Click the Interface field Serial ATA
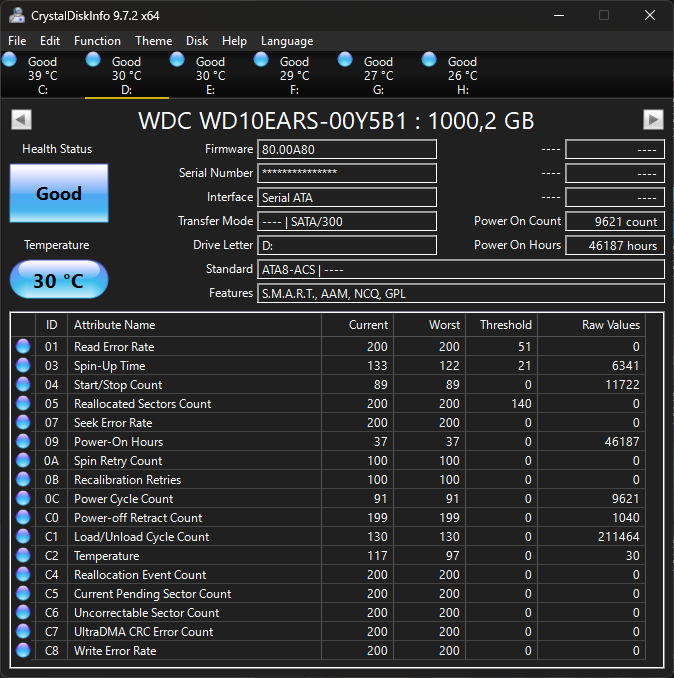The height and width of the screenshot is (678, 674). 347,198
